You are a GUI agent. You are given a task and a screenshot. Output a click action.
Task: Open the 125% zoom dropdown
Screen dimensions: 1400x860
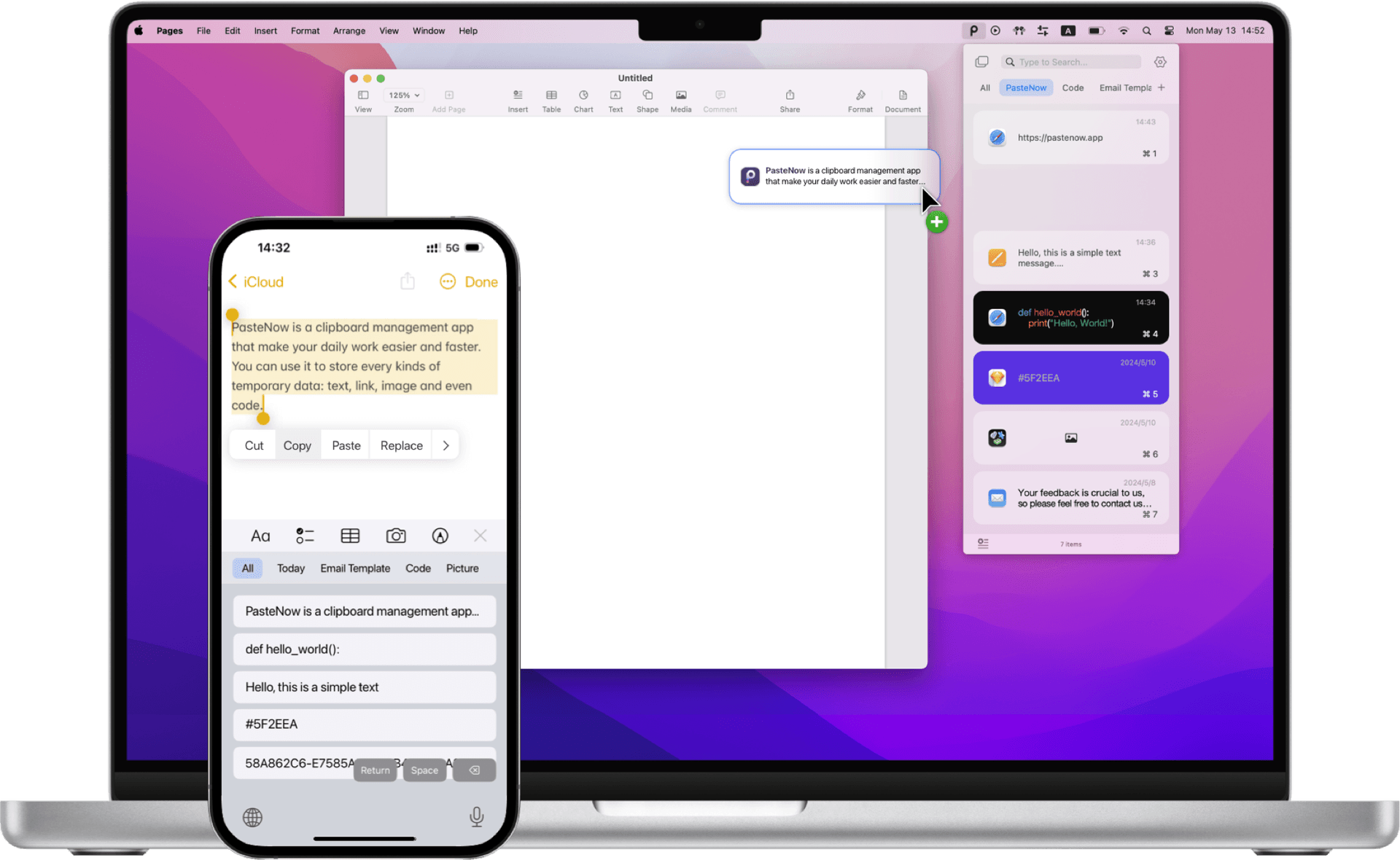click(404, 95)
